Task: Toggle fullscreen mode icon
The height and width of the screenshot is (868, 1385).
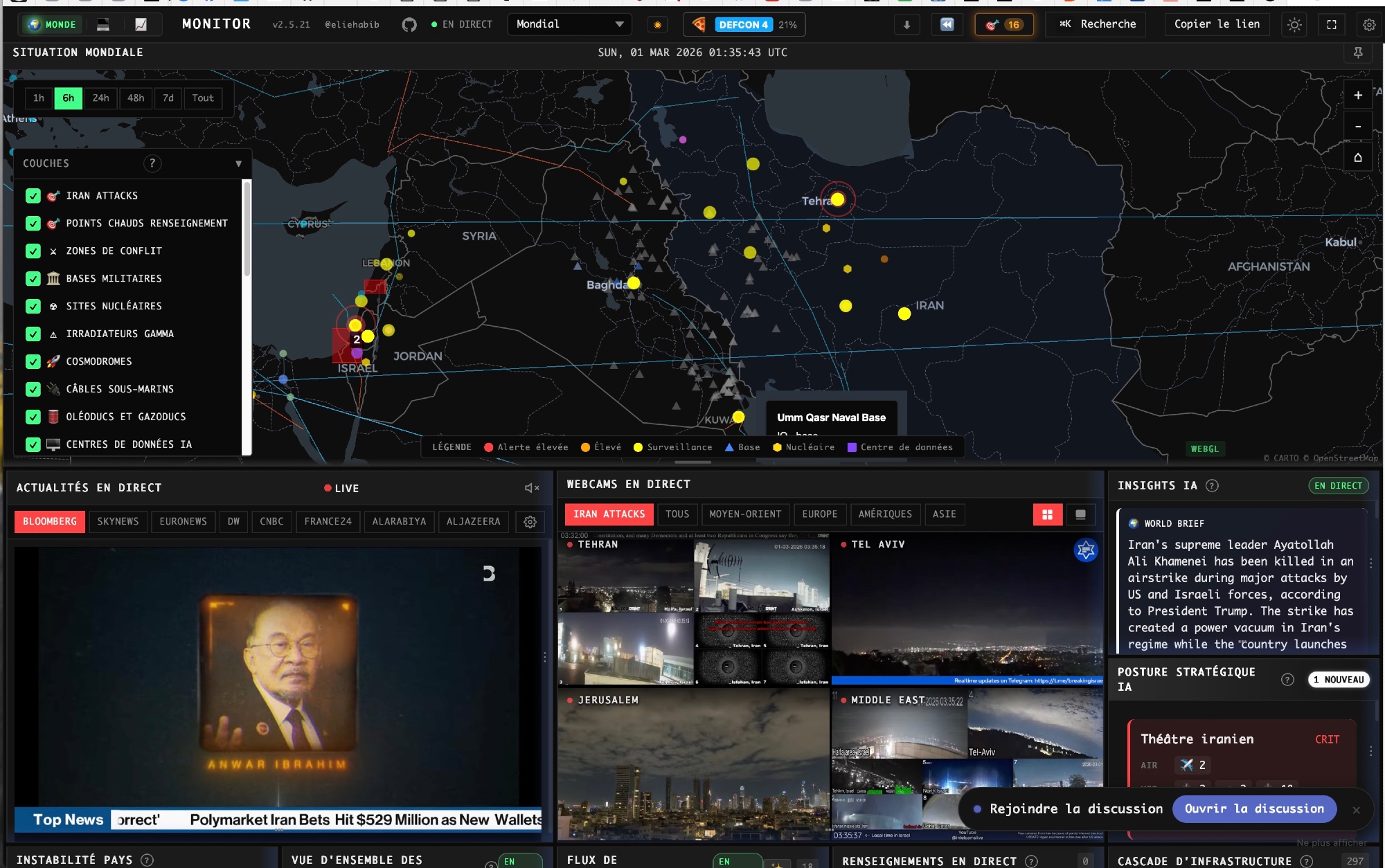Action: coord(1331,25)
